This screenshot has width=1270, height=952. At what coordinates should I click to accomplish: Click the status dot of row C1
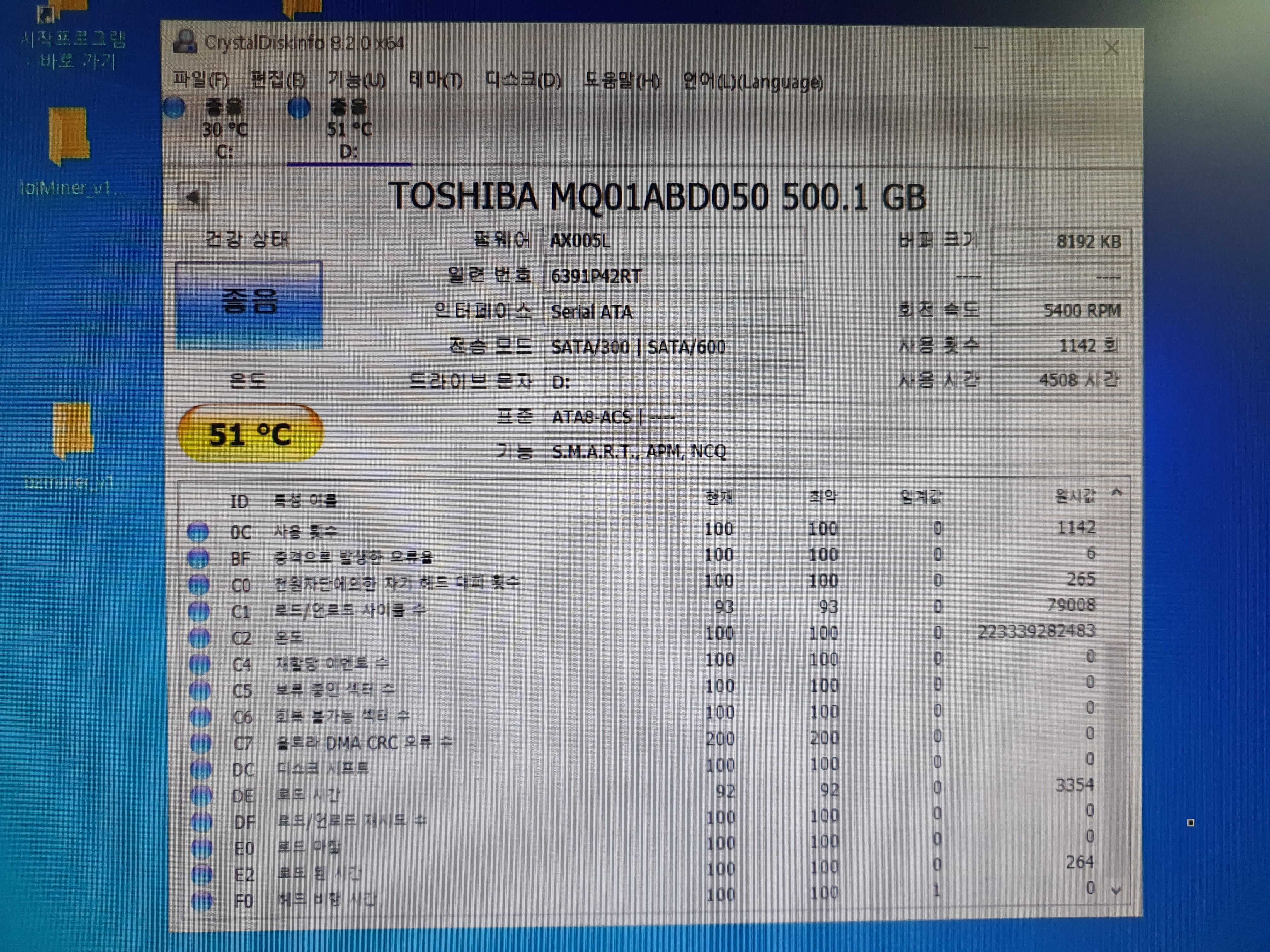[x=199, y=610]
